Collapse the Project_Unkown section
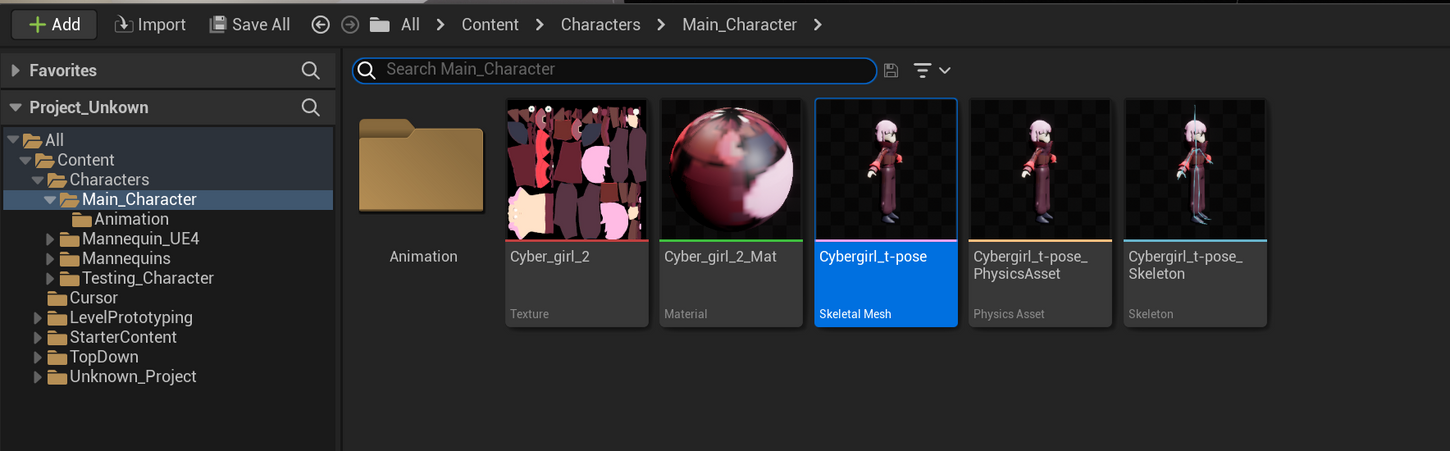1450x451 pixels. pos(15,107)
